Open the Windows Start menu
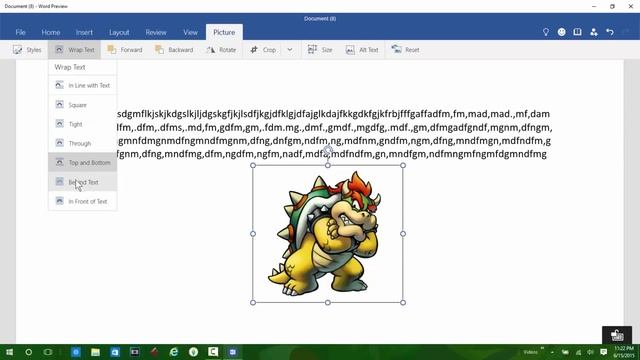640x360 pixels. click(9, 352)
